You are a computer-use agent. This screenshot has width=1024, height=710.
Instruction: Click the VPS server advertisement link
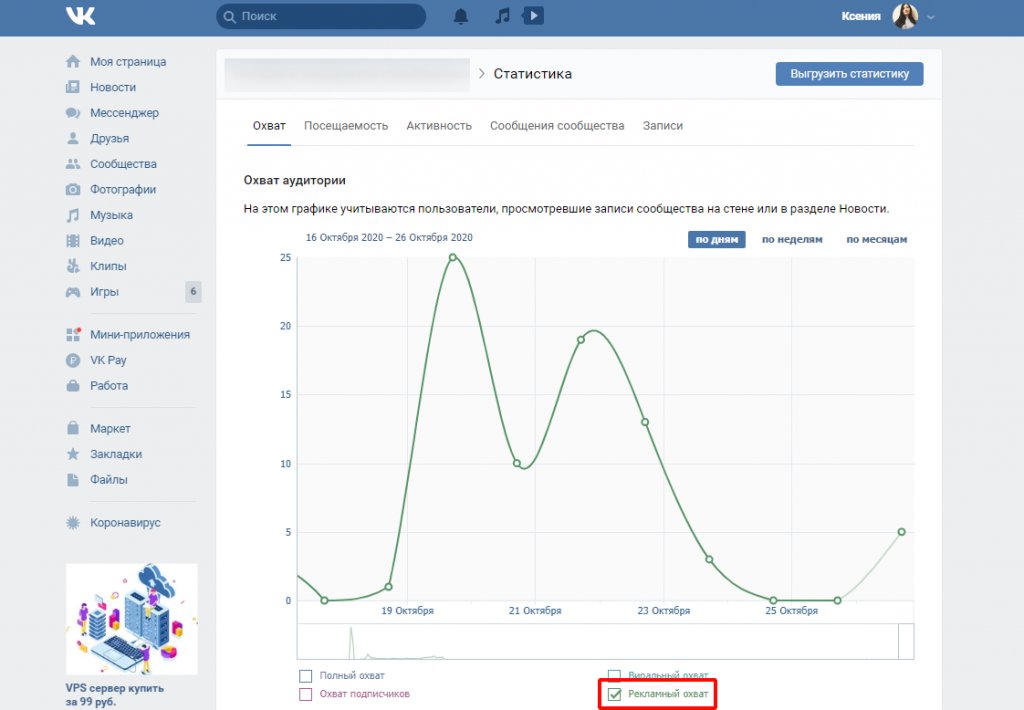[x=114, y=688]
